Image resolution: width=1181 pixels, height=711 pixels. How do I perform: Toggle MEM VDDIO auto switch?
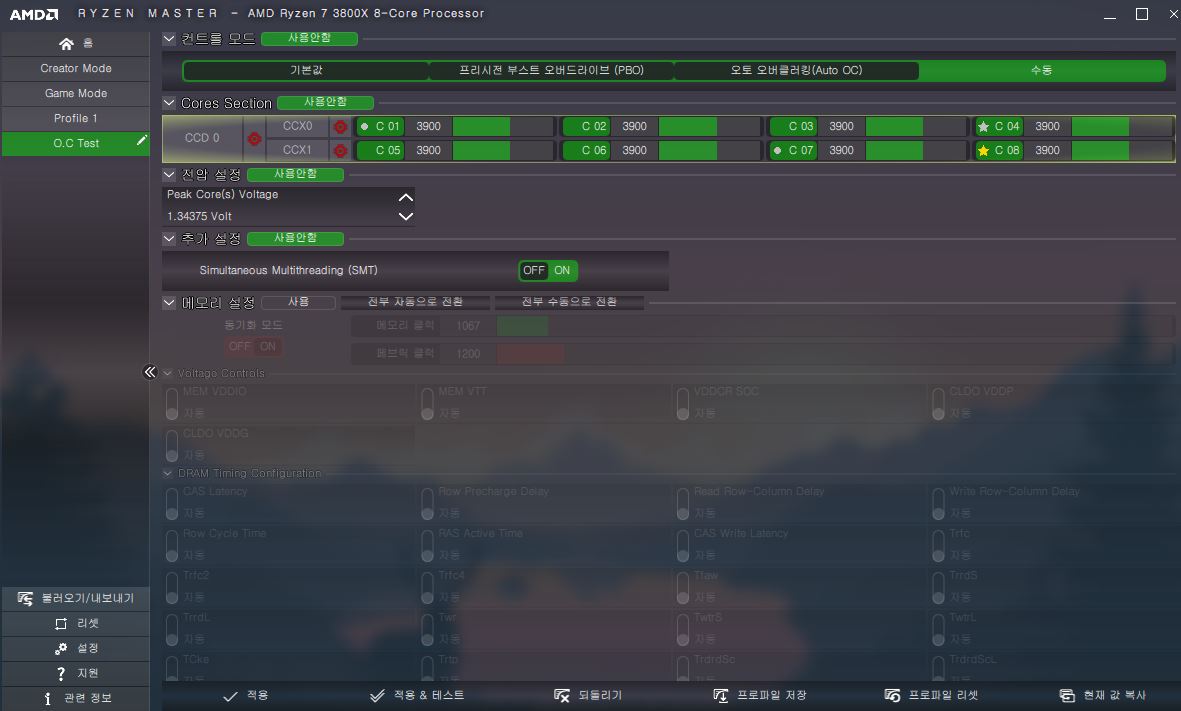[172, 404]
